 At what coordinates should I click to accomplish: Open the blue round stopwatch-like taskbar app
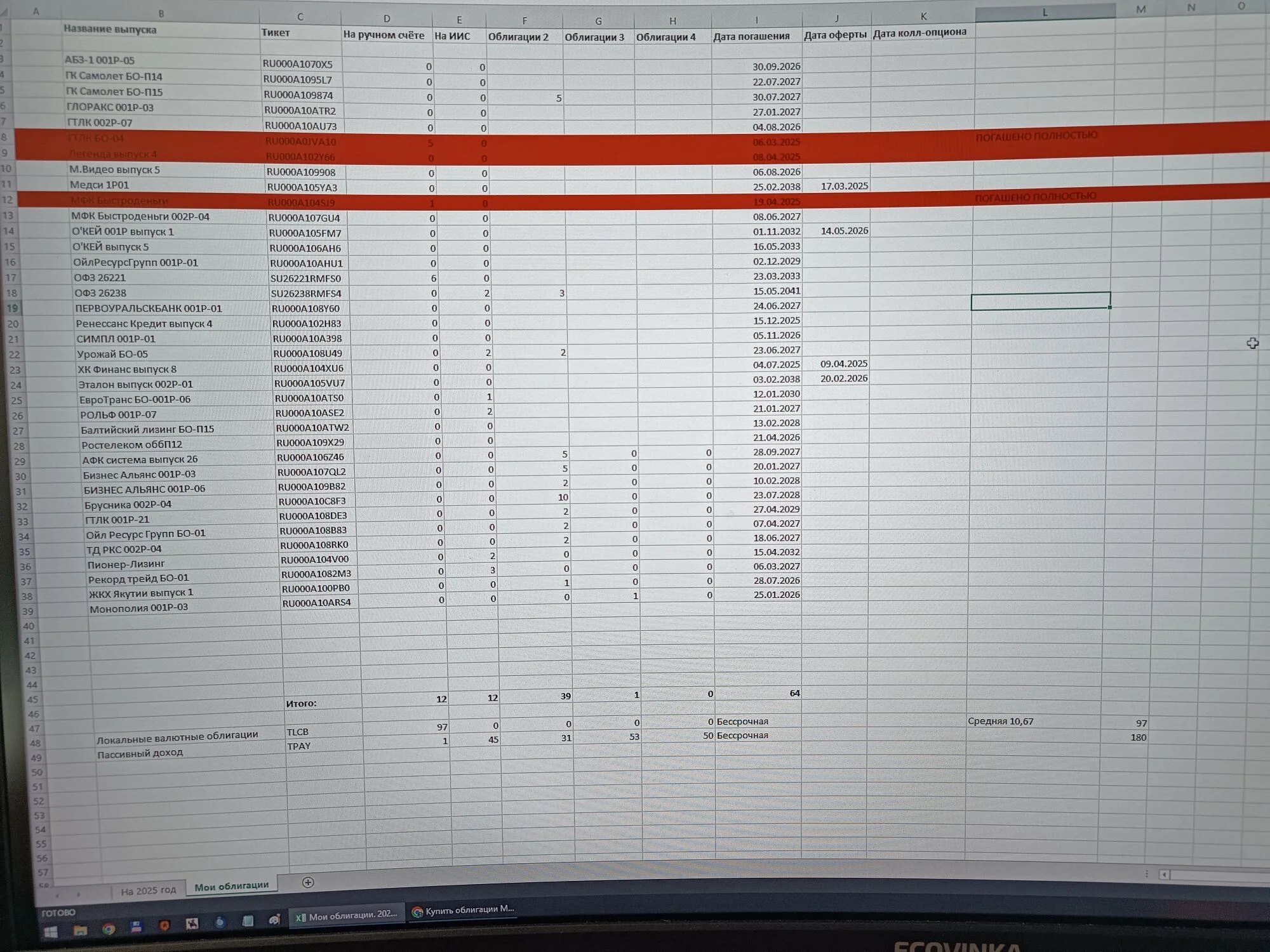[x=220, y=922]
